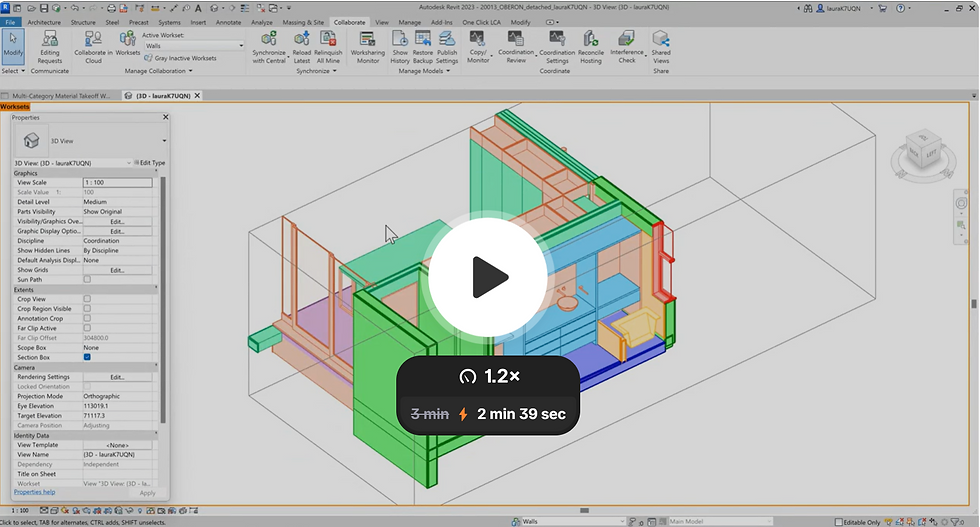Click the Properties panel vertical scrollbar

pos(162,300)
